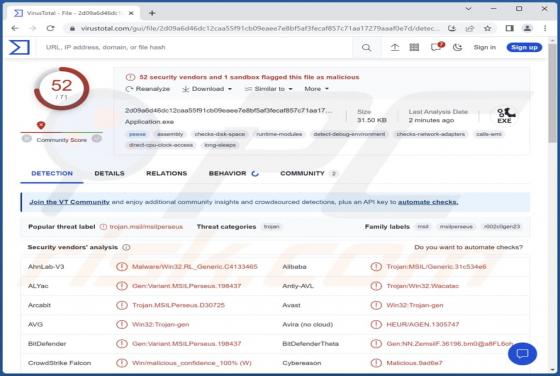The image size is (560, 376).
Task: Click the checks-network-adapters tag
Action: point(431,134)
